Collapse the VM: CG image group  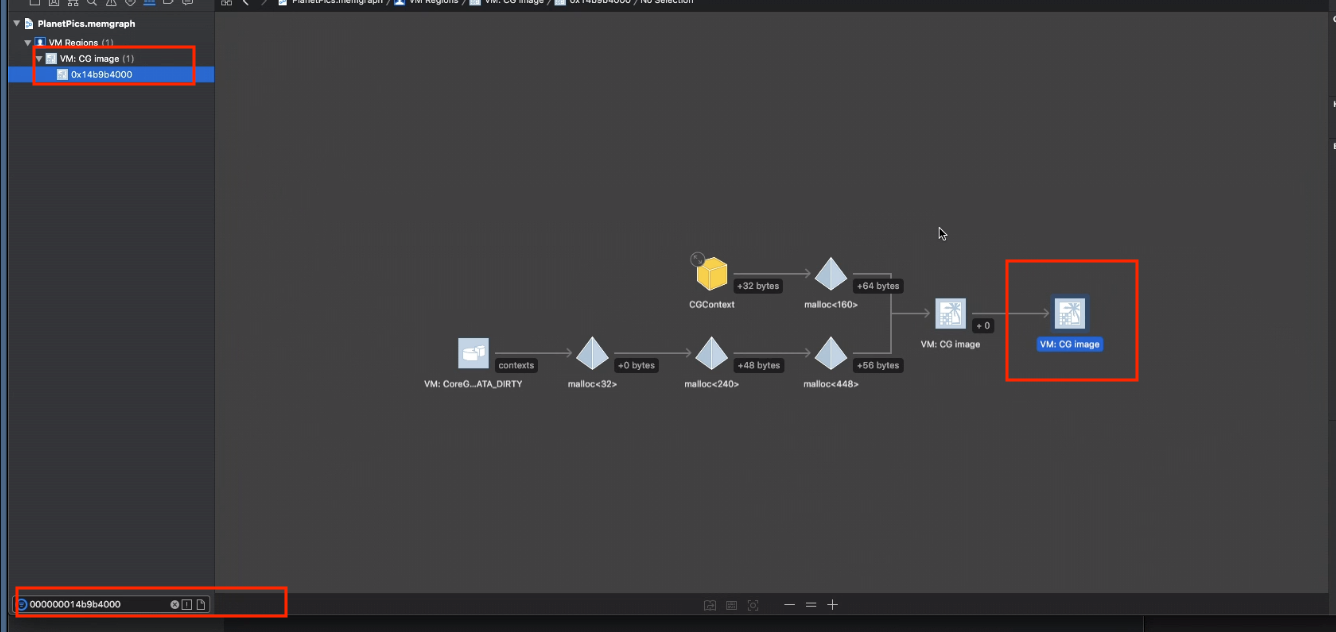(x=39, y=59)
